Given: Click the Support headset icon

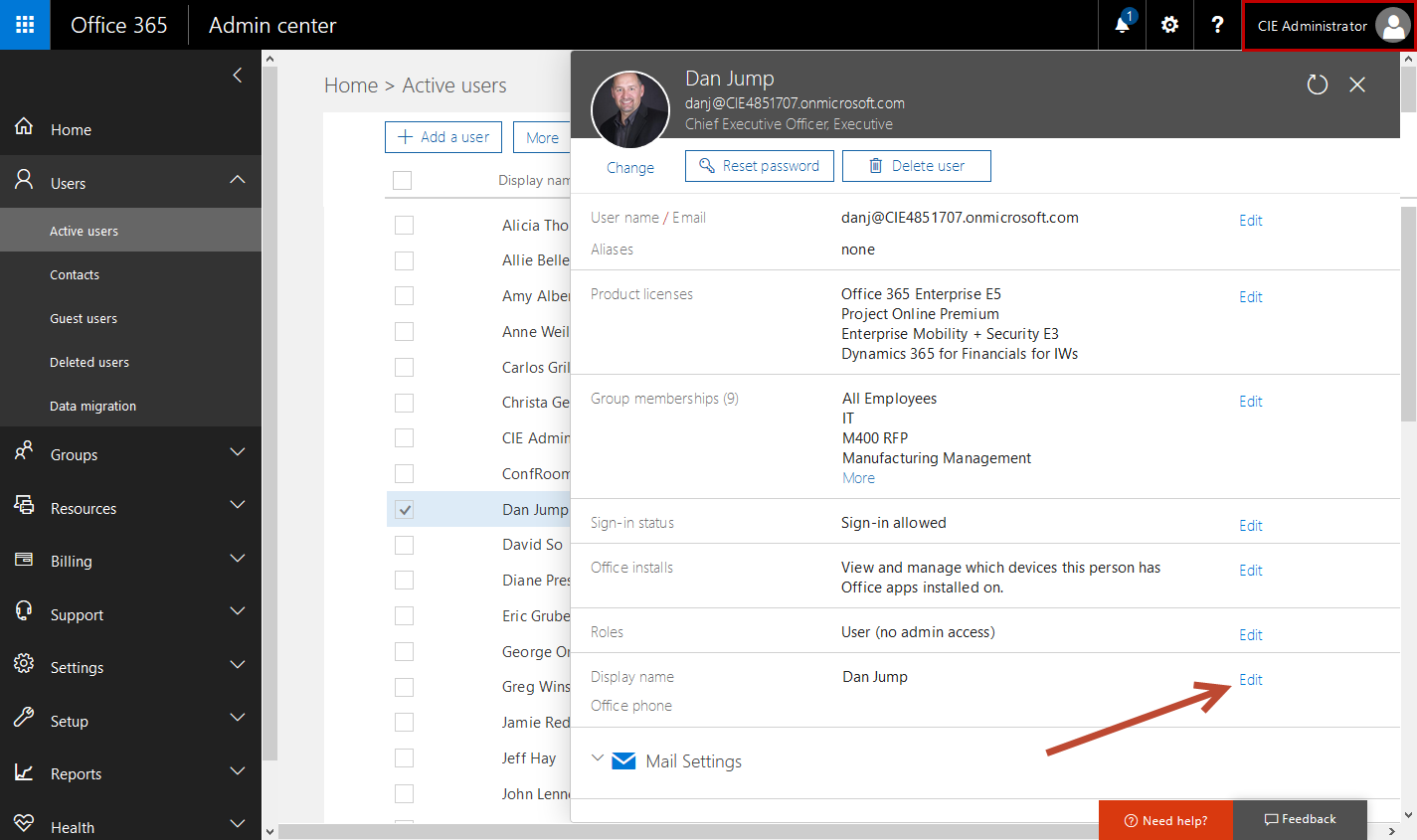Looking at the screenshot, I should [x=25, y=611].
